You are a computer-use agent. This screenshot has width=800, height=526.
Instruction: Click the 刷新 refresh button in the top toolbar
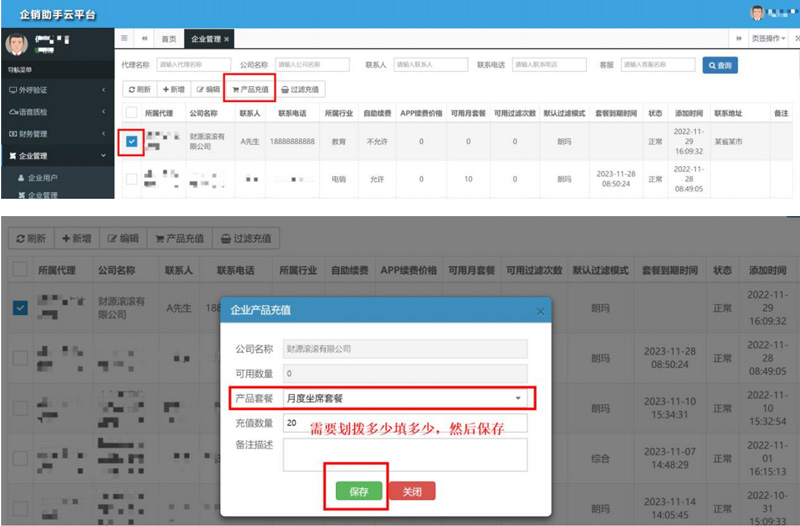139,88
